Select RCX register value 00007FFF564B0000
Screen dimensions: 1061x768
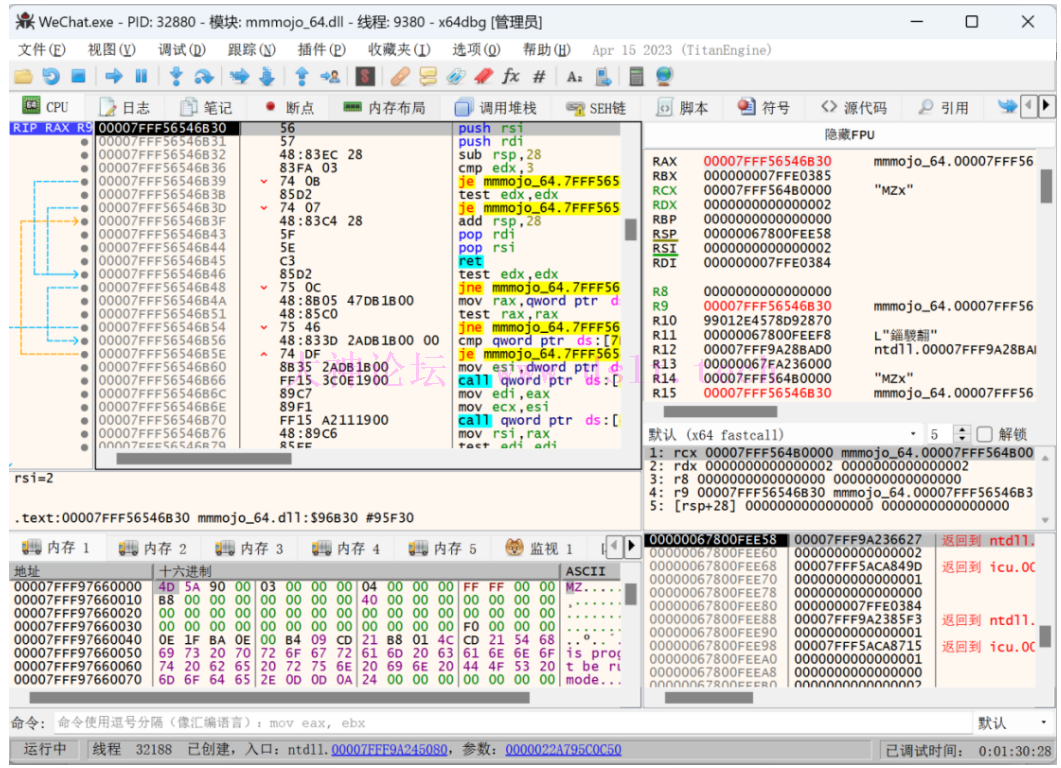(768, 190)
